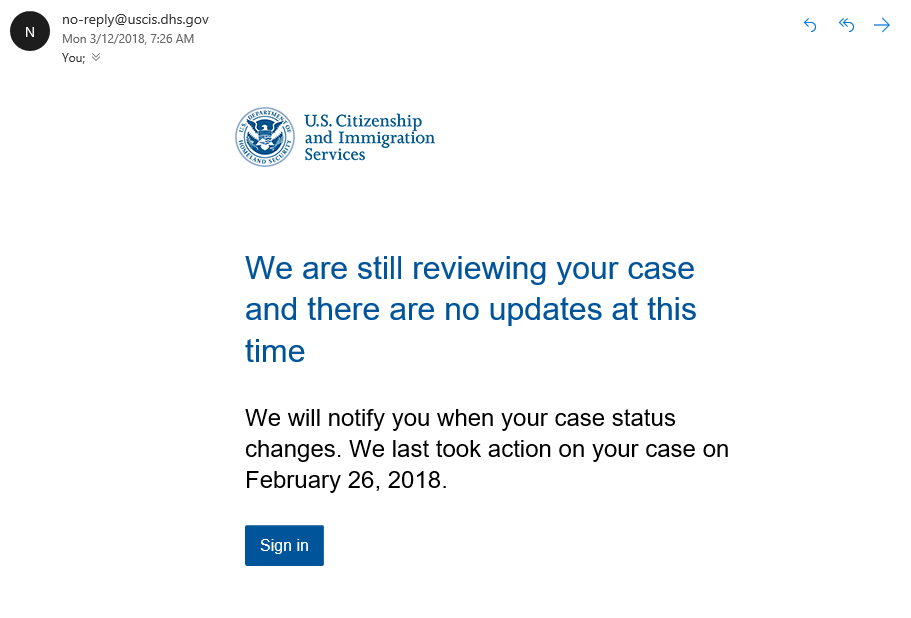Click heading line We are still reviewing
The height and width of the screenshot is (618, 911).
(x=469, y=268)
